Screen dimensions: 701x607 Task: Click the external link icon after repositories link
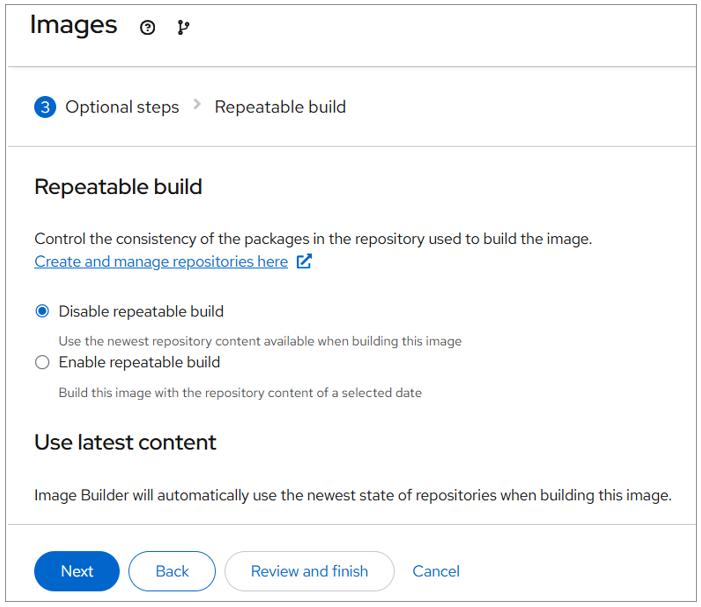304,262
